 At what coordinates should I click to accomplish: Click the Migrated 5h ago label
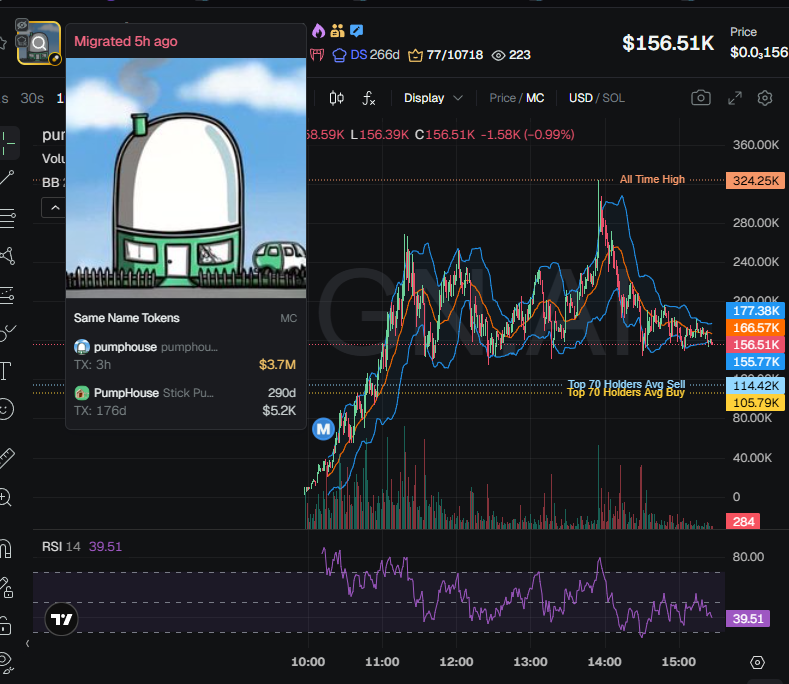coord(126,41)
